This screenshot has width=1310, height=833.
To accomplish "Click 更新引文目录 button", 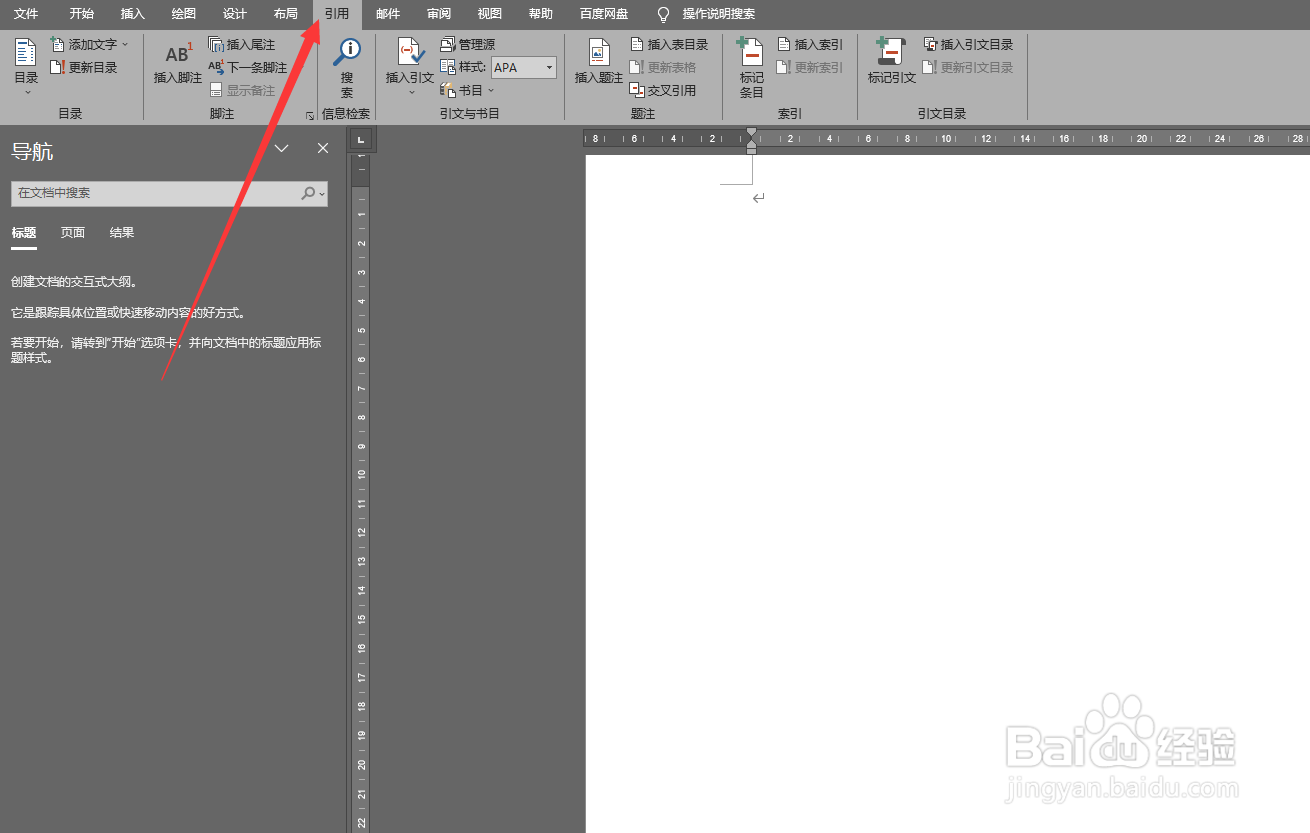I will coord(968,67).
